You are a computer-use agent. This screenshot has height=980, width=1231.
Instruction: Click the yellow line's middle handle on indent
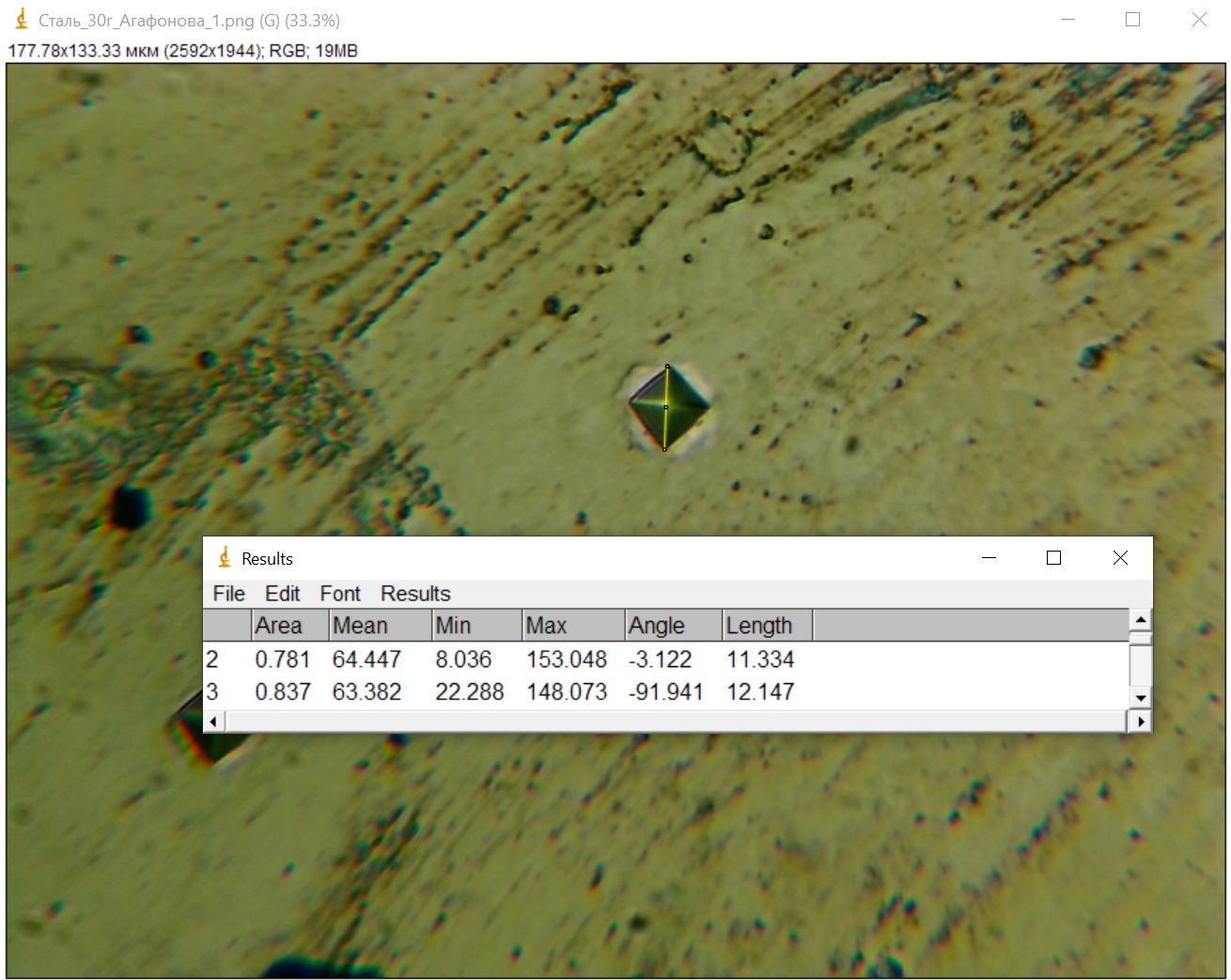(666, 408)
